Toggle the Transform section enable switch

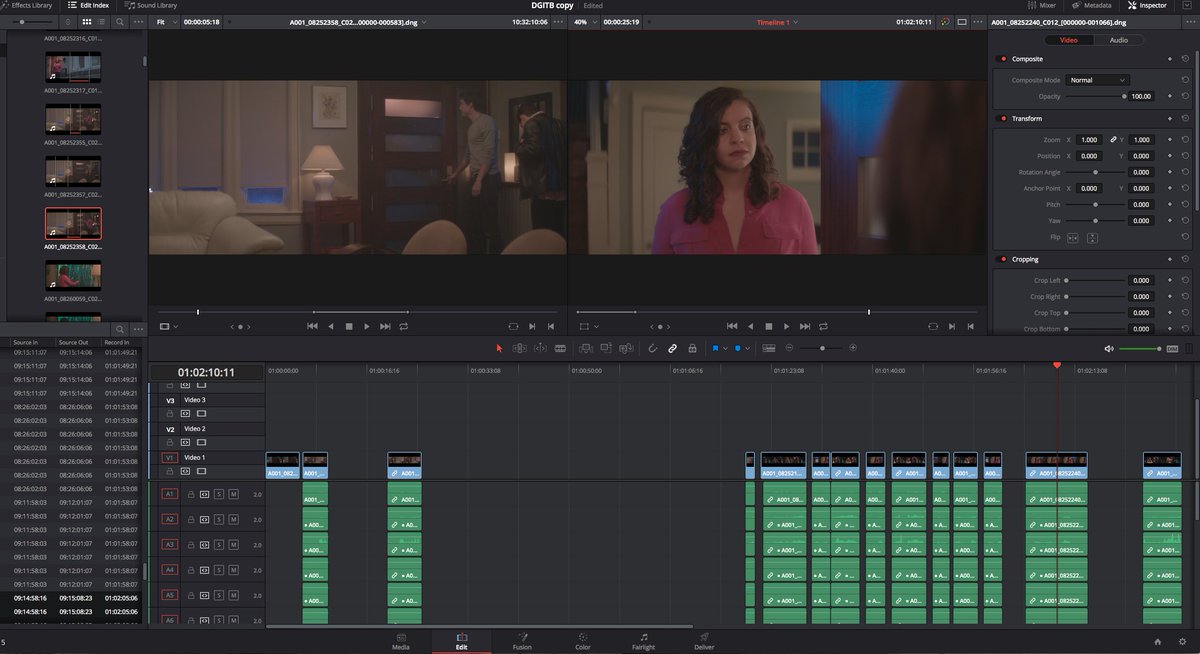pyautogui.click(x=1003, y=118)
